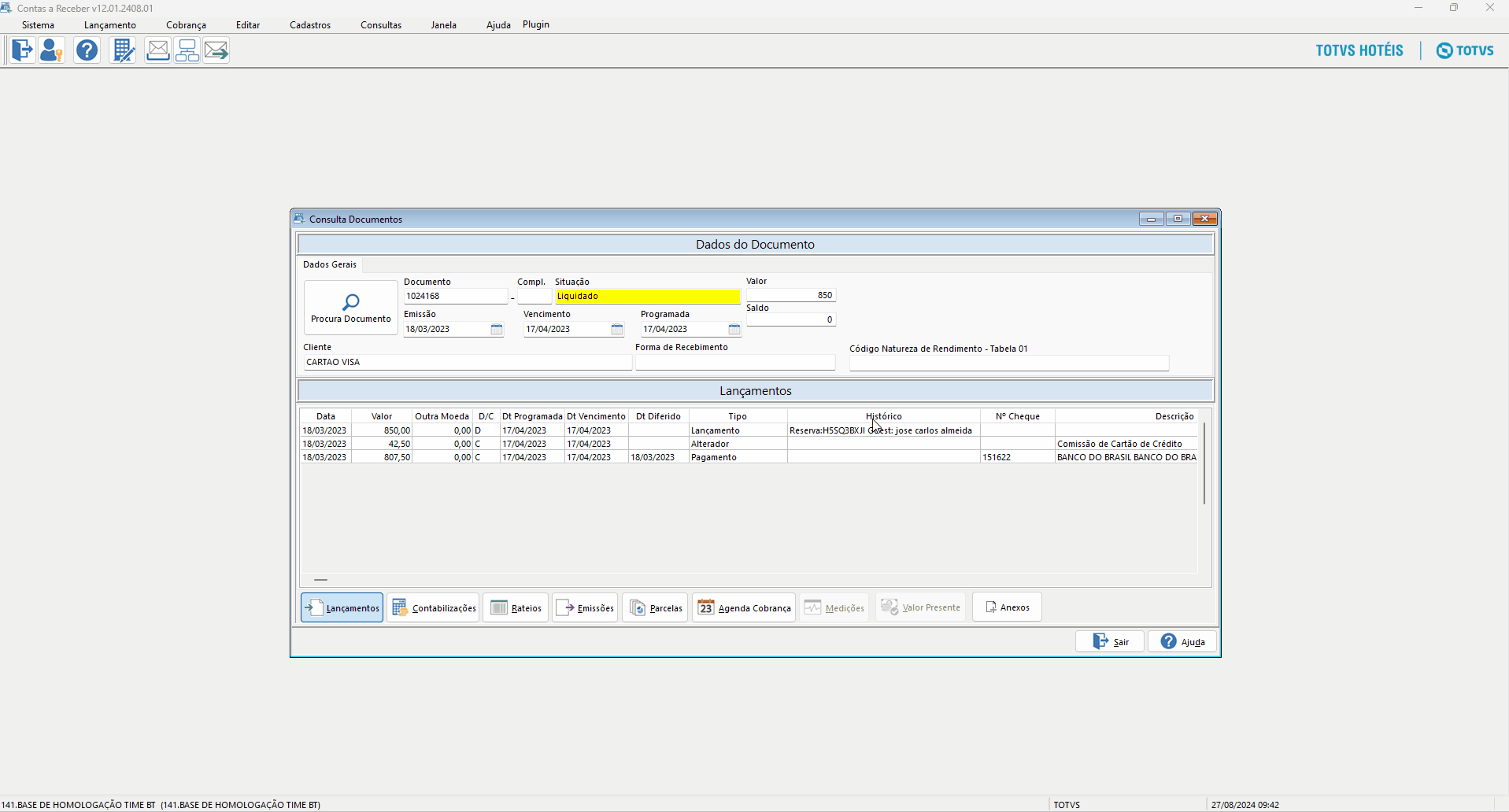Click the Data column header
Viewport: 1509px width, 812px height.
tap(326, 416)
